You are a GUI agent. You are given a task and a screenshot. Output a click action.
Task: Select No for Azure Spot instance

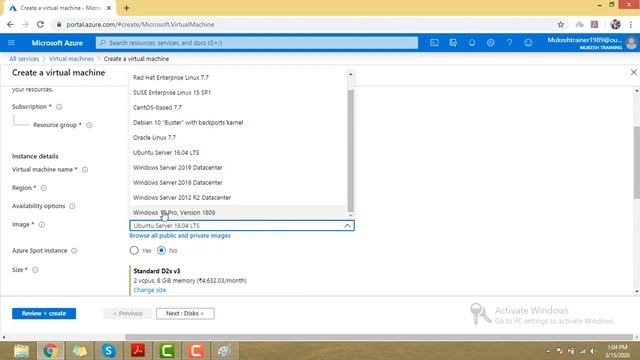(x=161, y=250)
